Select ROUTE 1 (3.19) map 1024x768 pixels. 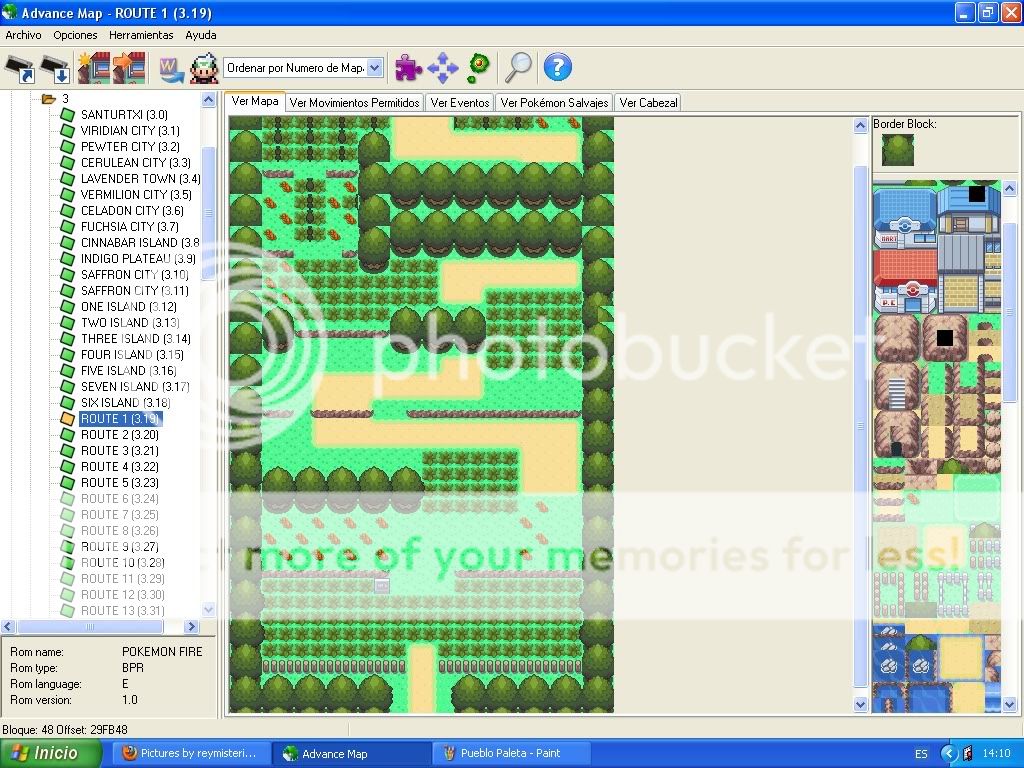tap(120, 419)
